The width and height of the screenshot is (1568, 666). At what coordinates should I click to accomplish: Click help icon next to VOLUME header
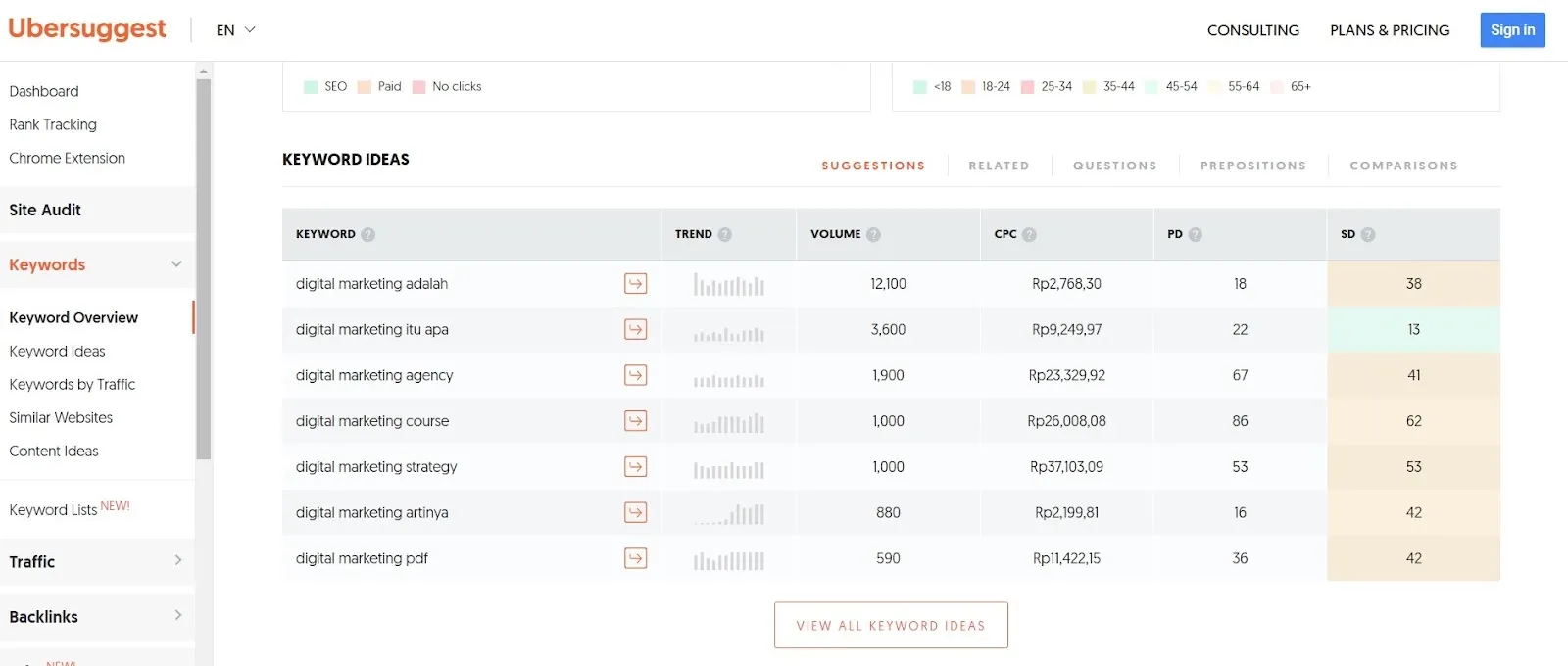pos(873,234)
